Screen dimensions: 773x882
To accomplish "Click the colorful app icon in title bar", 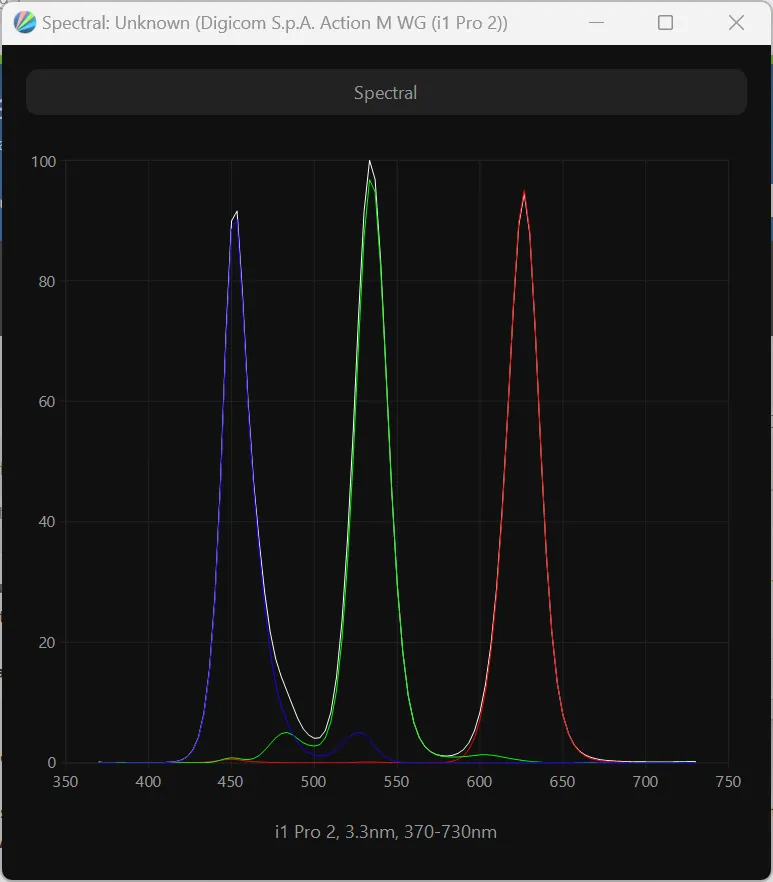I will (x=26, y=23).
